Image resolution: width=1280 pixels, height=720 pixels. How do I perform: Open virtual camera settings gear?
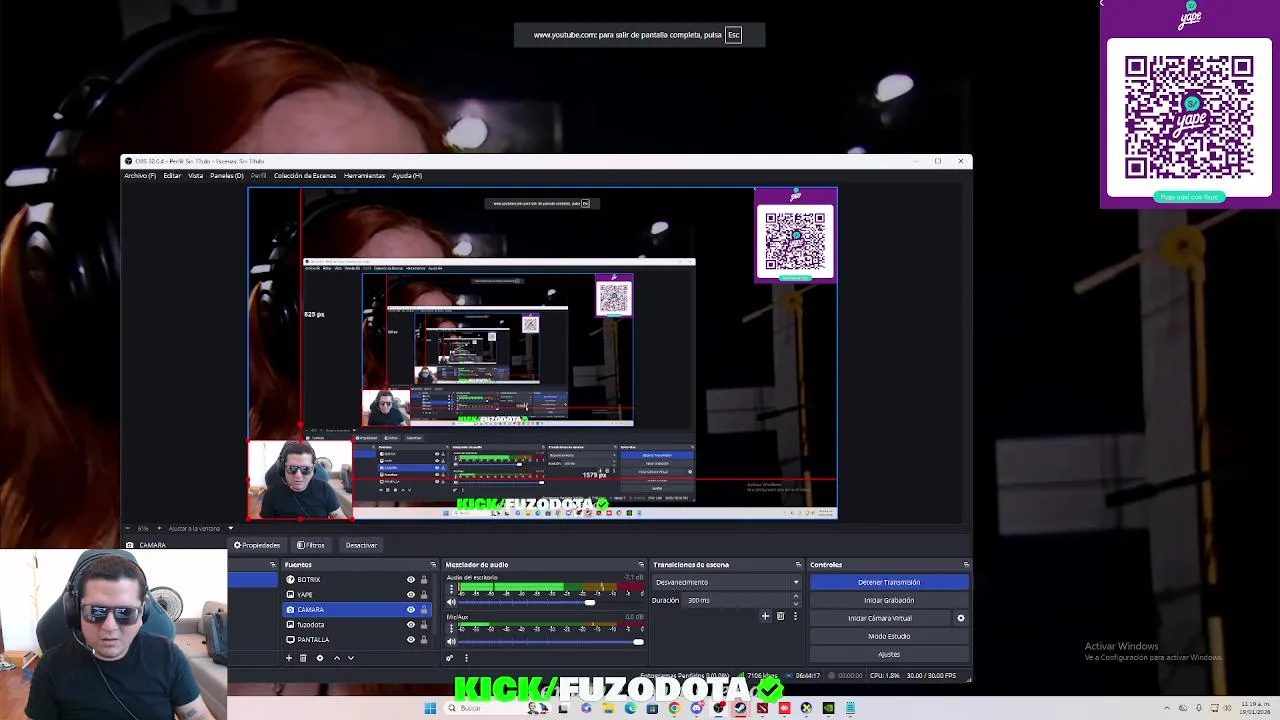[961, 618]
